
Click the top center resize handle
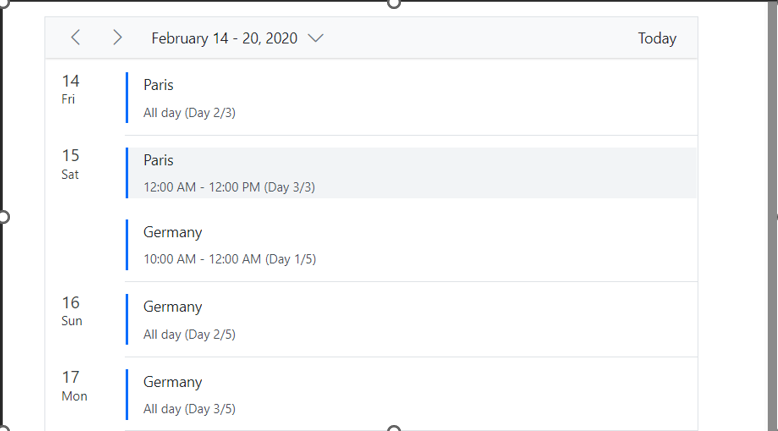pyautogui.click(x=394, y=3)
